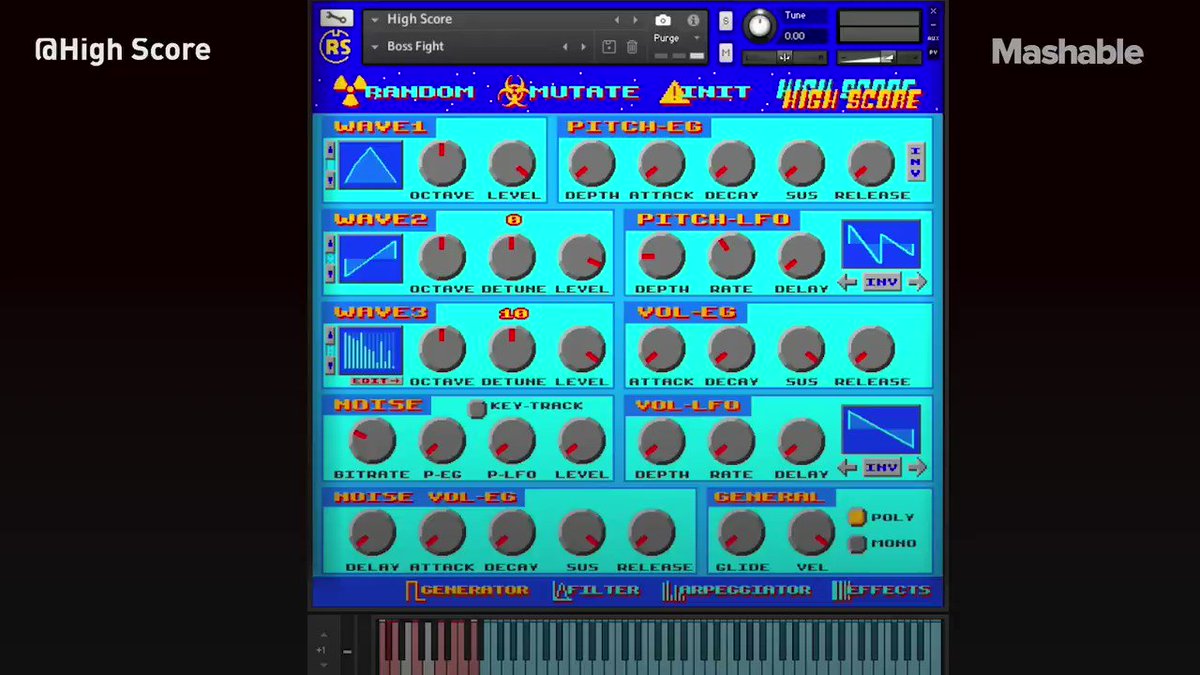Save the preset with the floppy icon

point(609,47)
